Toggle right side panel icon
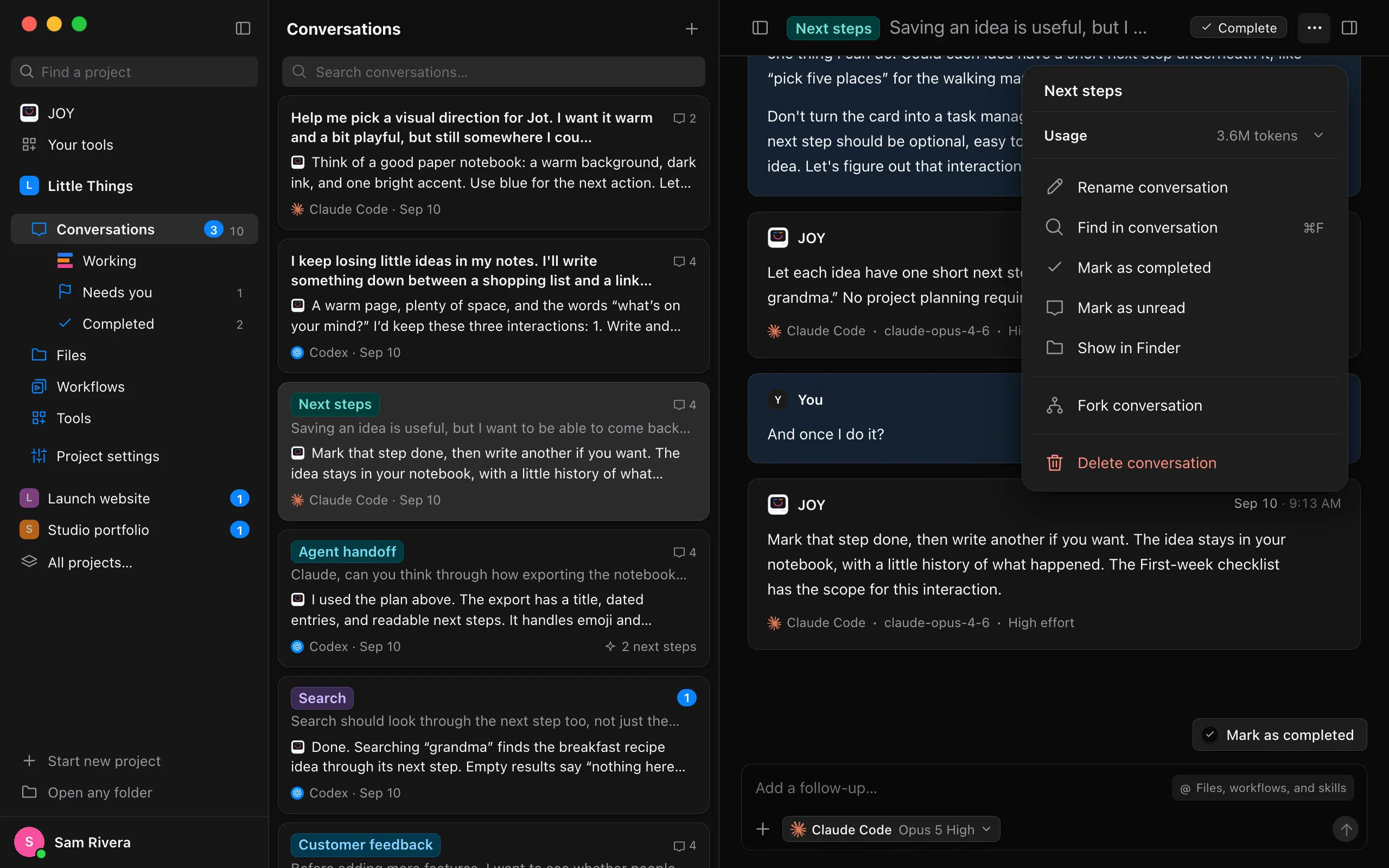1389x868 pixels. (x=1349, y=28)
